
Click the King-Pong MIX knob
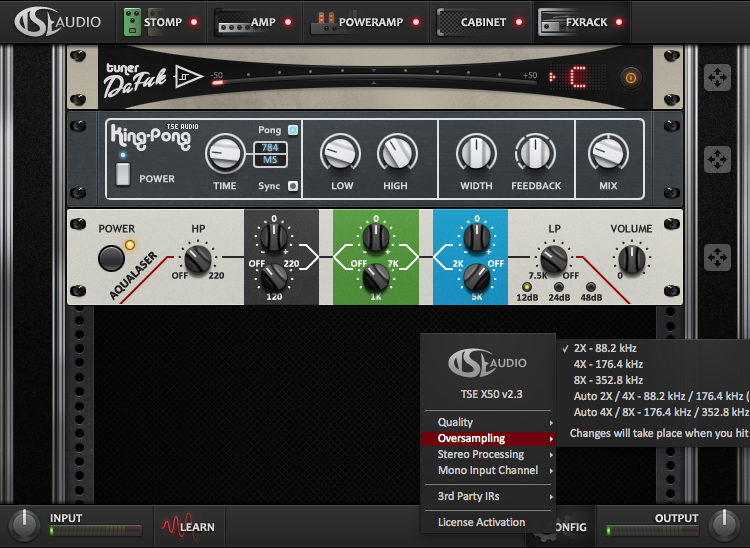click(608, 153)
